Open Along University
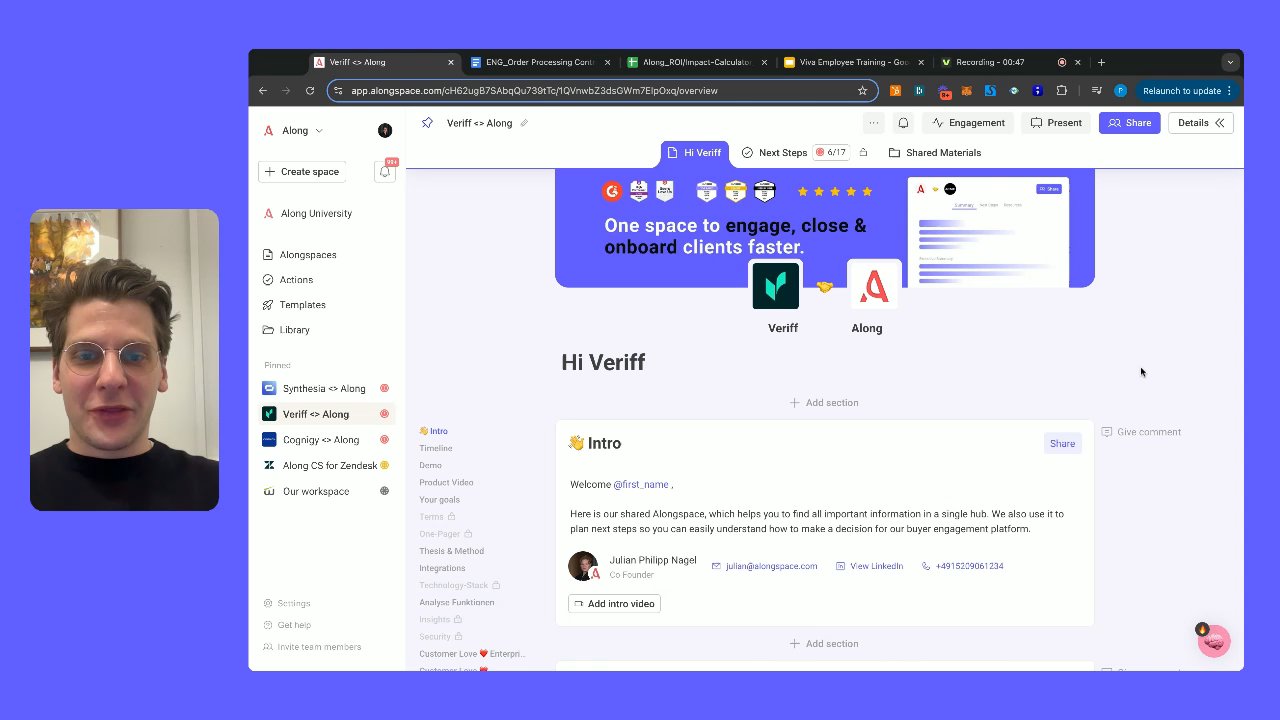Image resolution: width=1280 pixels, height=720 pixels. [307, 213]
